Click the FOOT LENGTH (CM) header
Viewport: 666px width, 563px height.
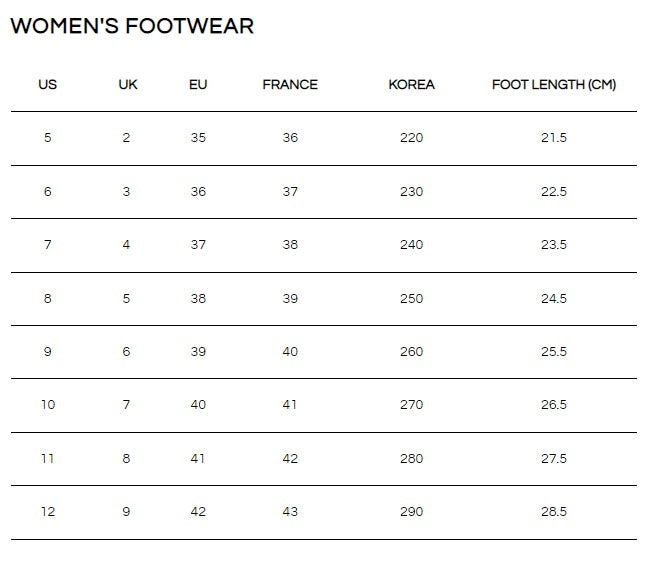(x=554, y=84)
